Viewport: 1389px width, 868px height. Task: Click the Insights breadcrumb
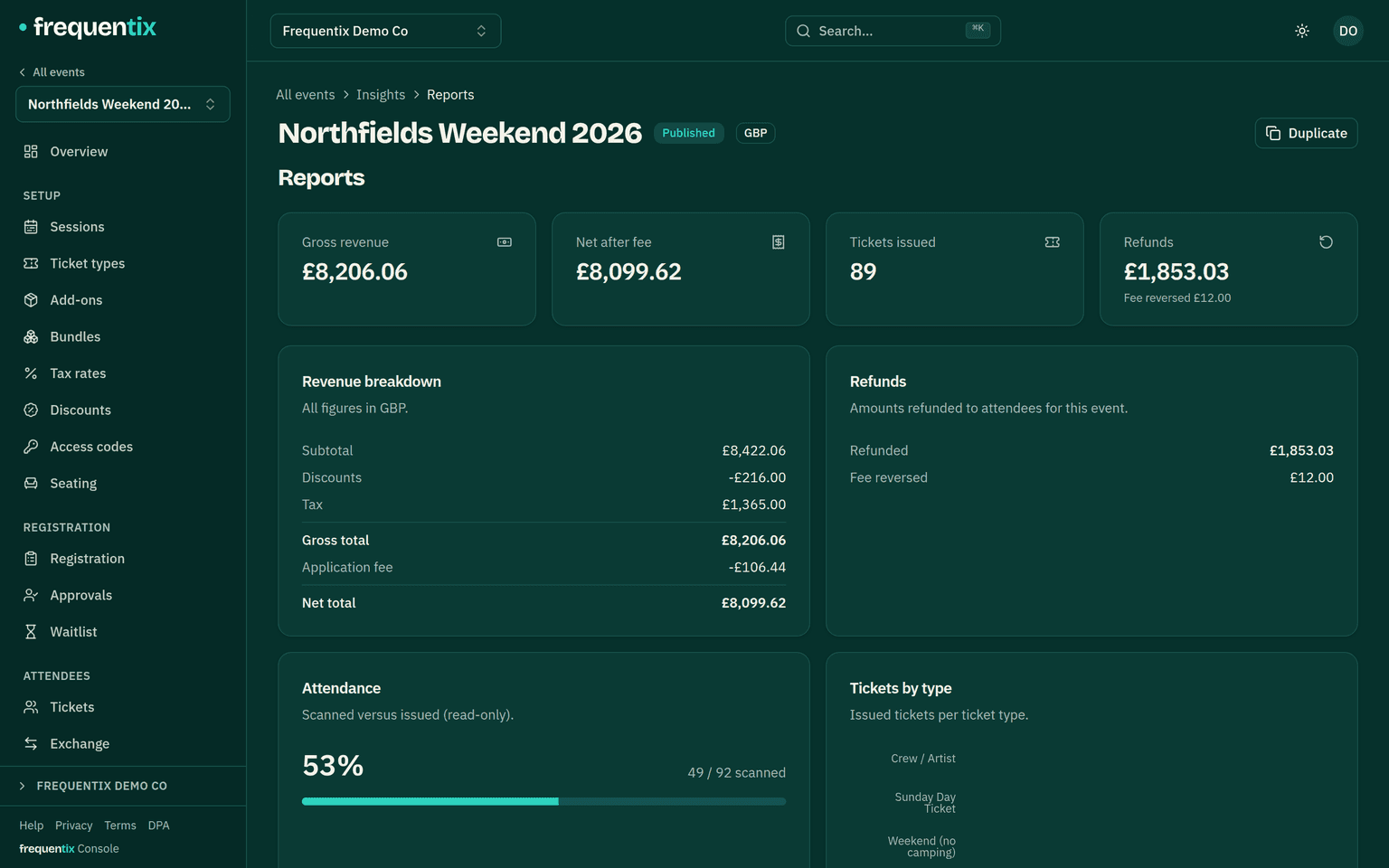[381, 95]
